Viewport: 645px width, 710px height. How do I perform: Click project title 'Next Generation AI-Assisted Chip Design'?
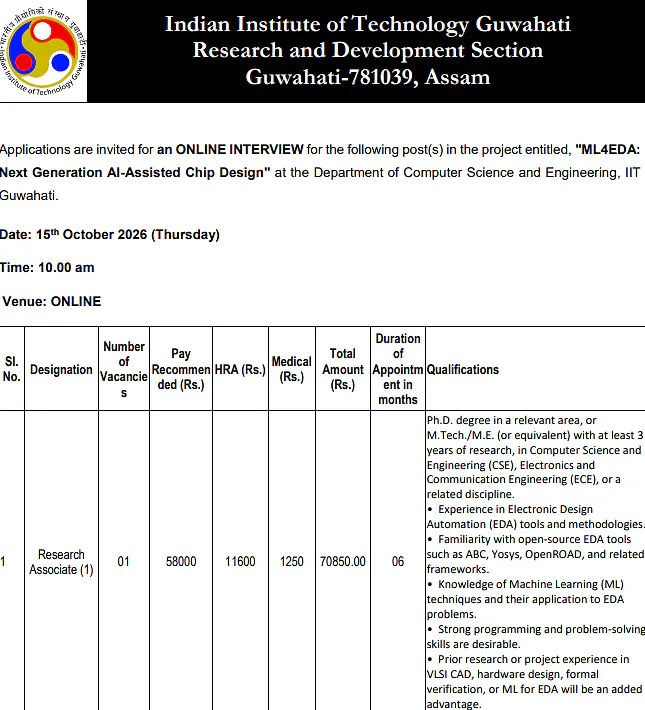pos(135,173)
